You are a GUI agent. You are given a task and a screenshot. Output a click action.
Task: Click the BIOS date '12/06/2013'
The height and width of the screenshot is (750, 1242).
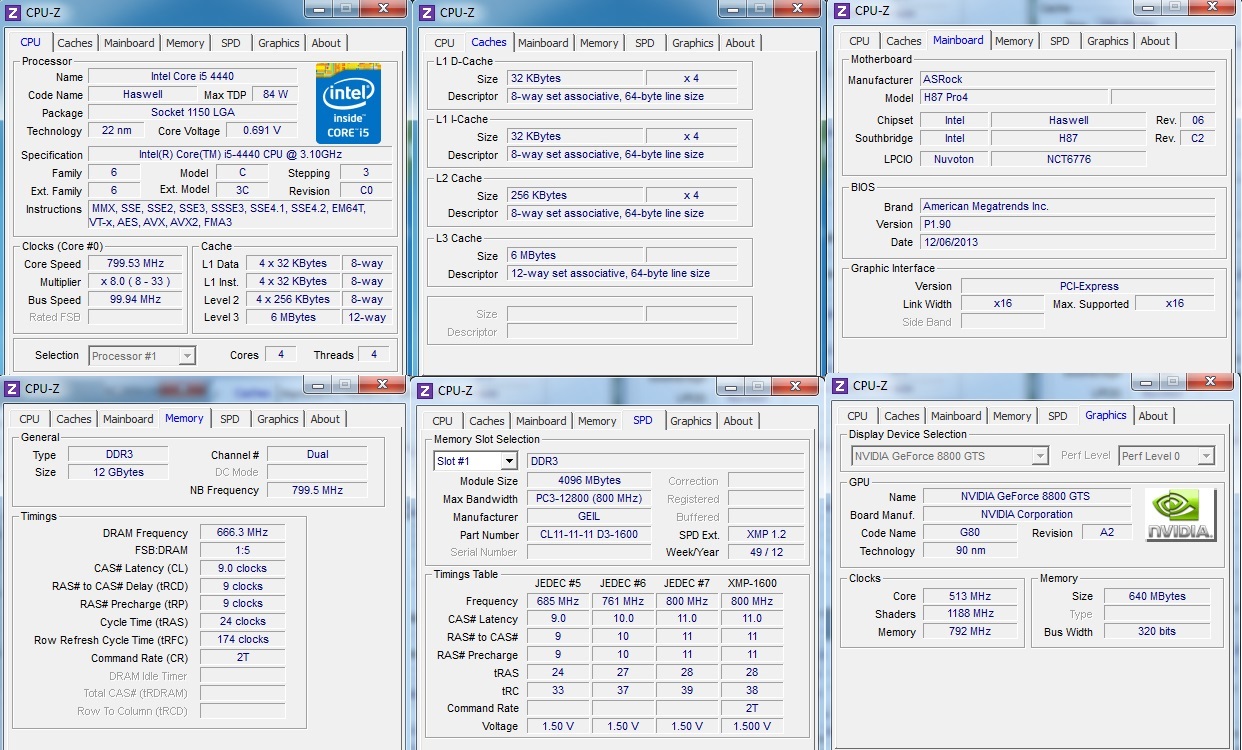1067,243
